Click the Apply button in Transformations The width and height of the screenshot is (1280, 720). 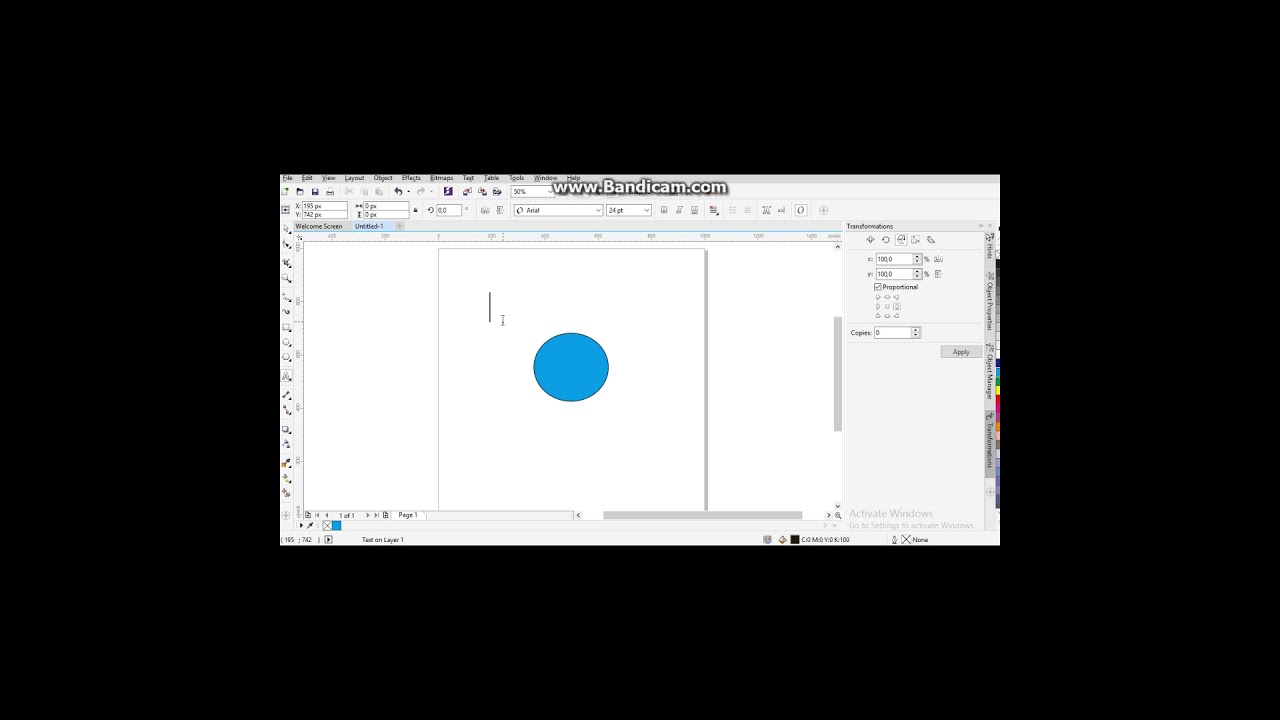tap(961, 352)
